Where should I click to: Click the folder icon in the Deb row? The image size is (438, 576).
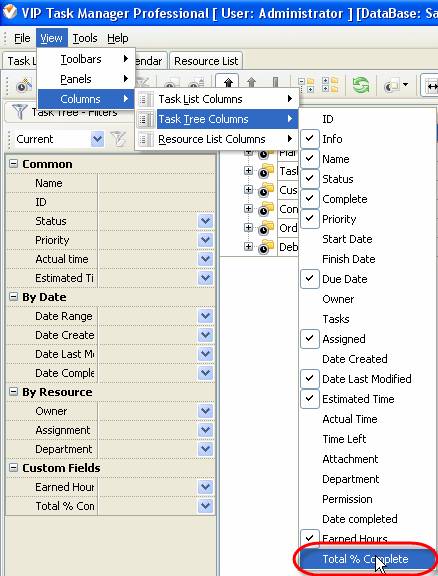pos(265,247)
